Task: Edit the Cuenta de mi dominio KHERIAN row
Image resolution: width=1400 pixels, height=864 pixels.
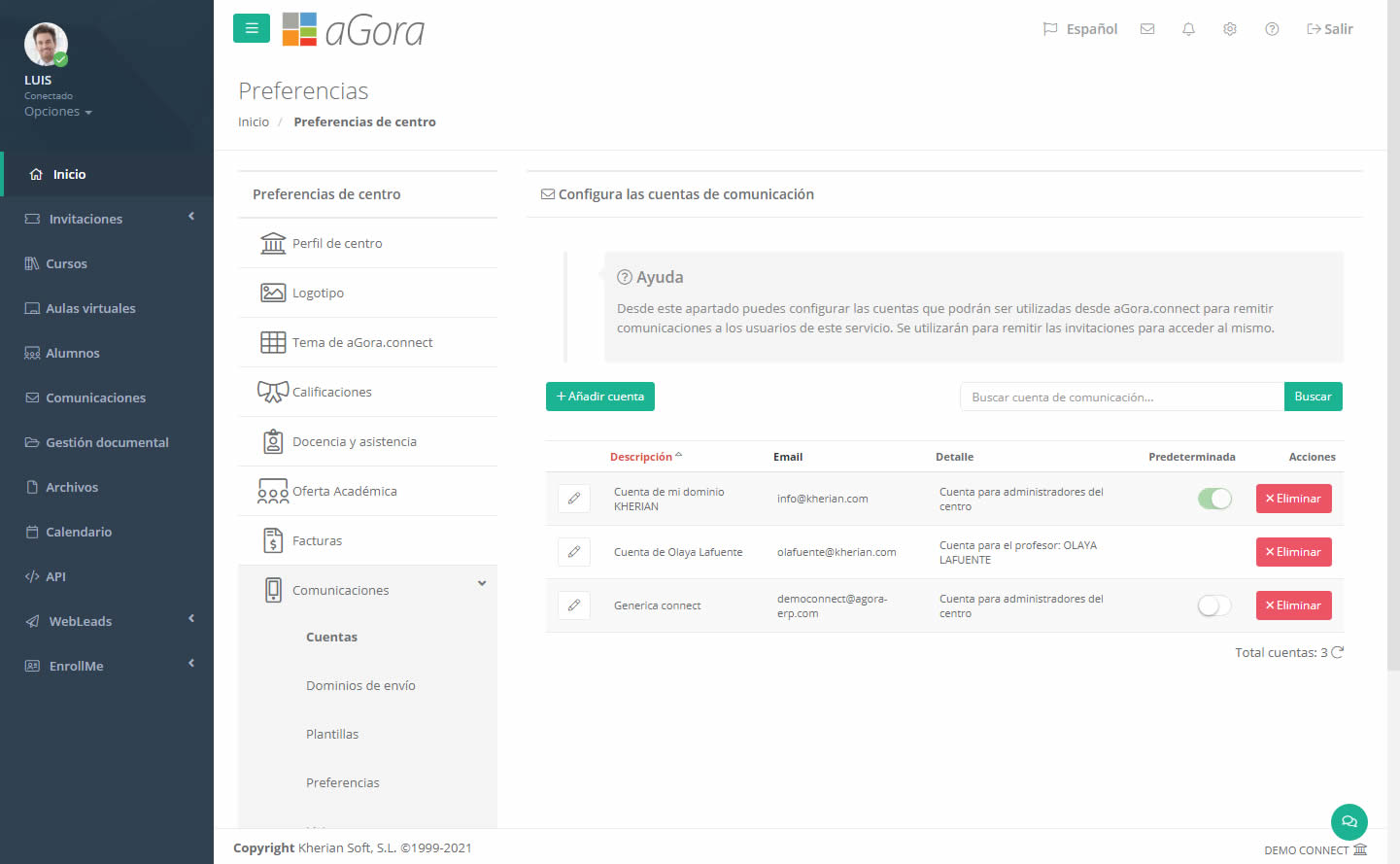Action: [x=574, y=499]
